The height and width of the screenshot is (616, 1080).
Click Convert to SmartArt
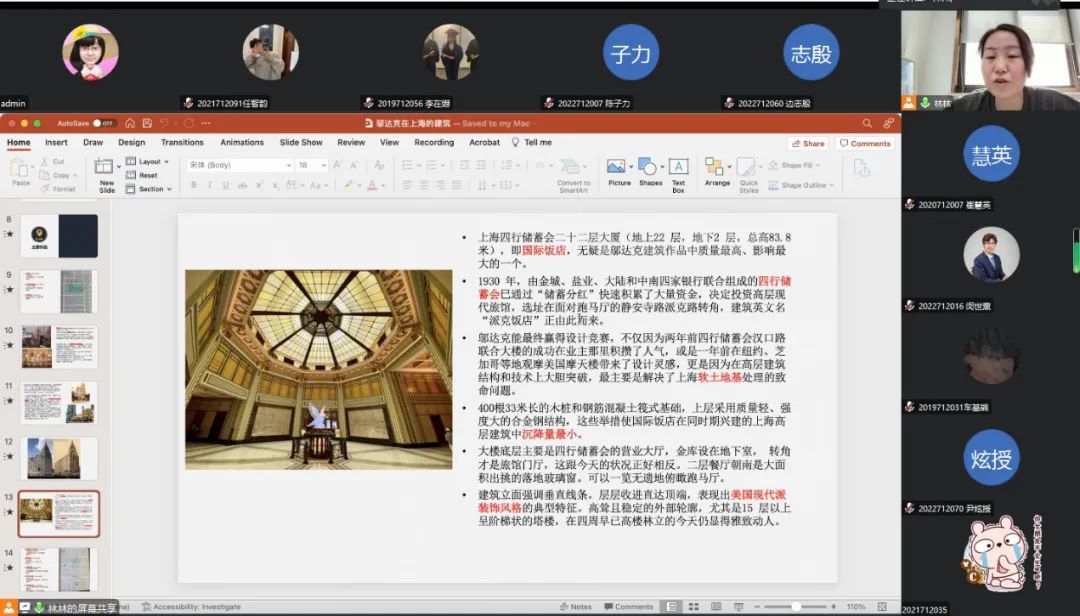coord(573,170)
